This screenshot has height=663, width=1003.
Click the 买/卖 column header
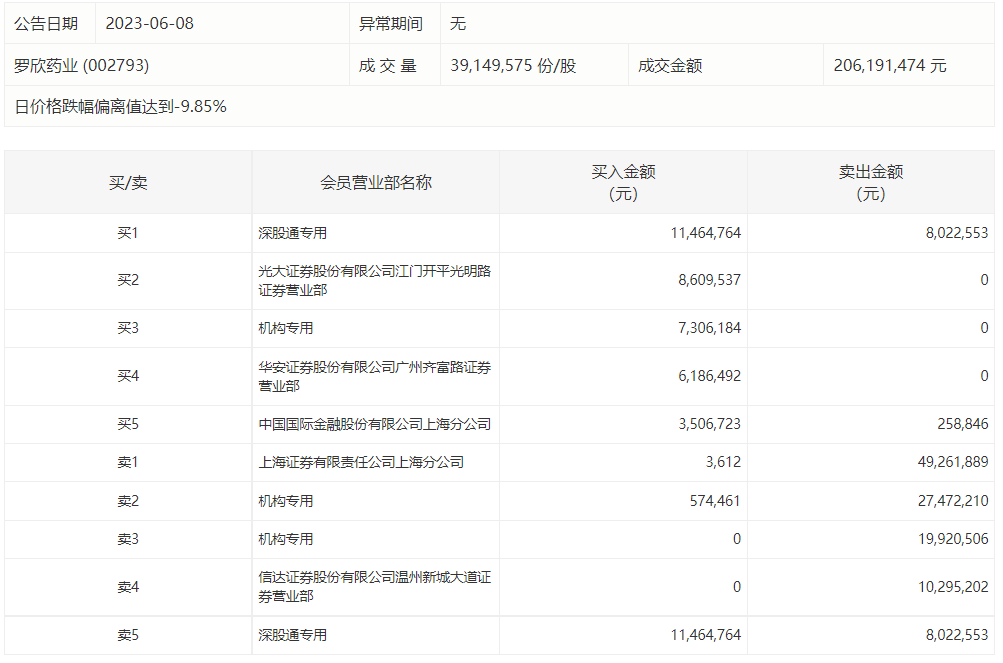coord(128,183)
